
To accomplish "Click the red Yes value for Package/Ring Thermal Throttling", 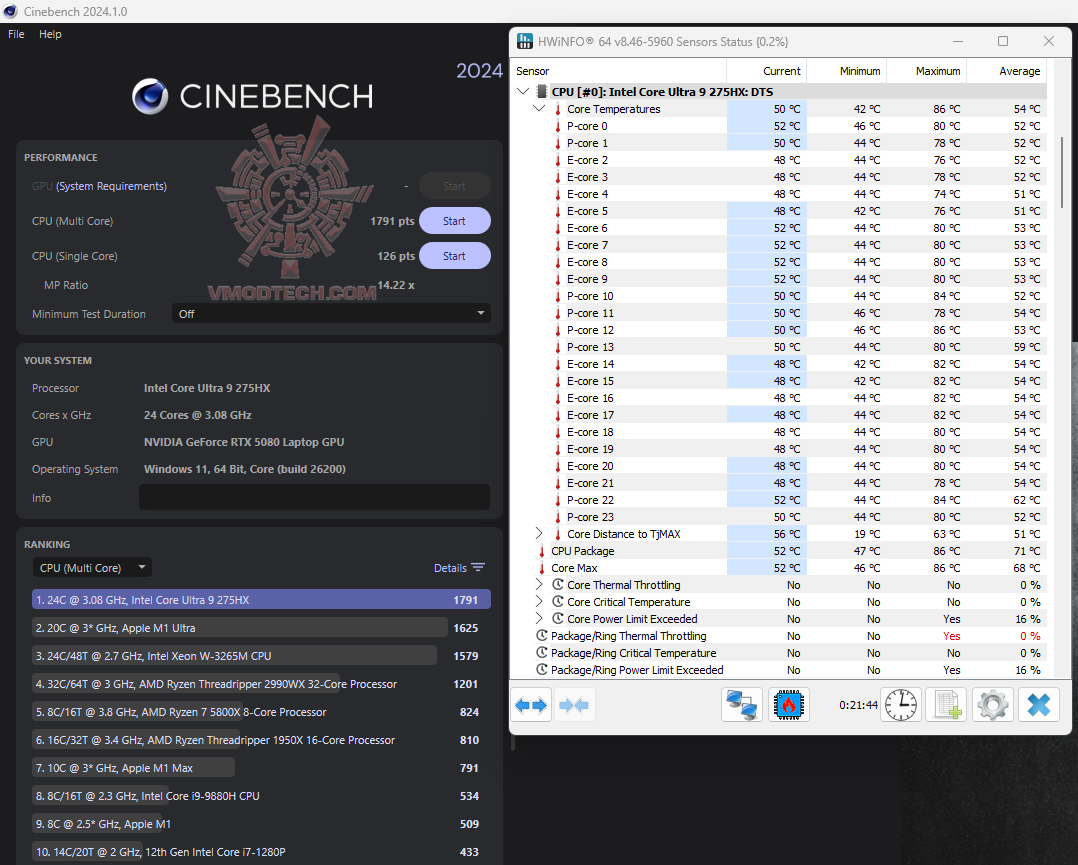I will point(952,636).
